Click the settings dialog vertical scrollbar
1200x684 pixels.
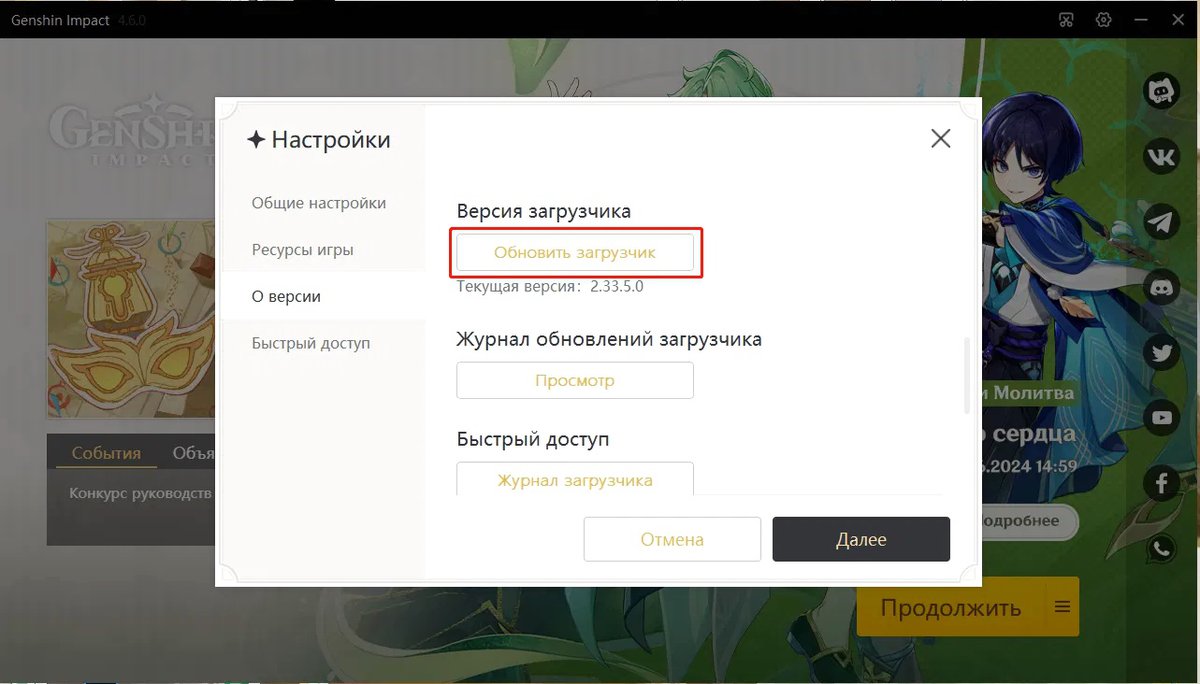(966, 376)
